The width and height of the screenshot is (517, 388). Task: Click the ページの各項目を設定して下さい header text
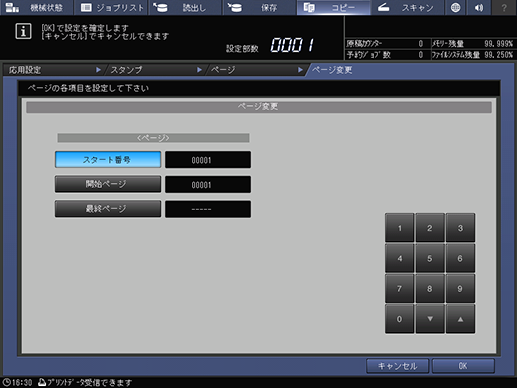point(88,88)
